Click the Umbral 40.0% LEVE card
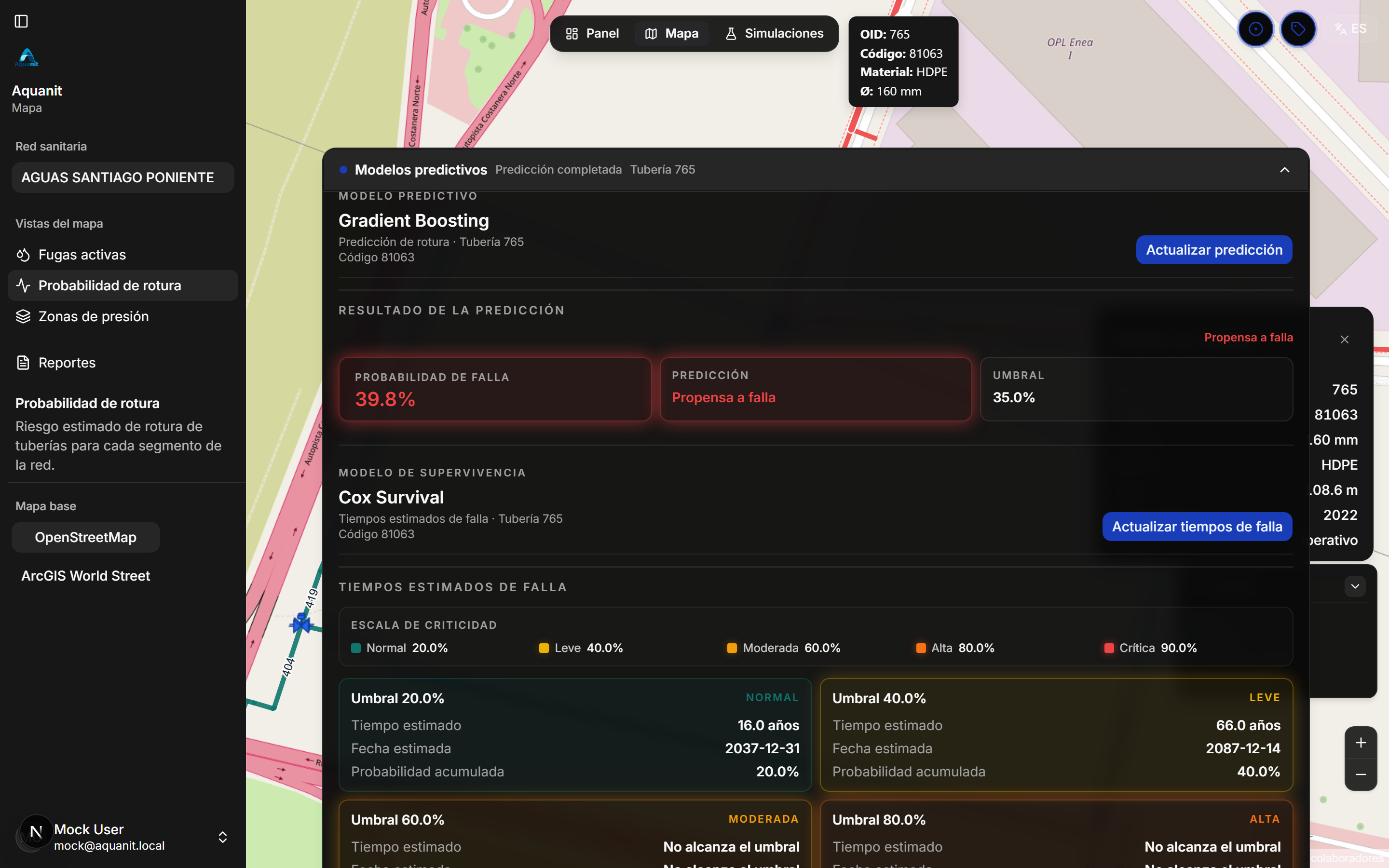Screen dimensions: 1389x868 (x=1056, y=735)
